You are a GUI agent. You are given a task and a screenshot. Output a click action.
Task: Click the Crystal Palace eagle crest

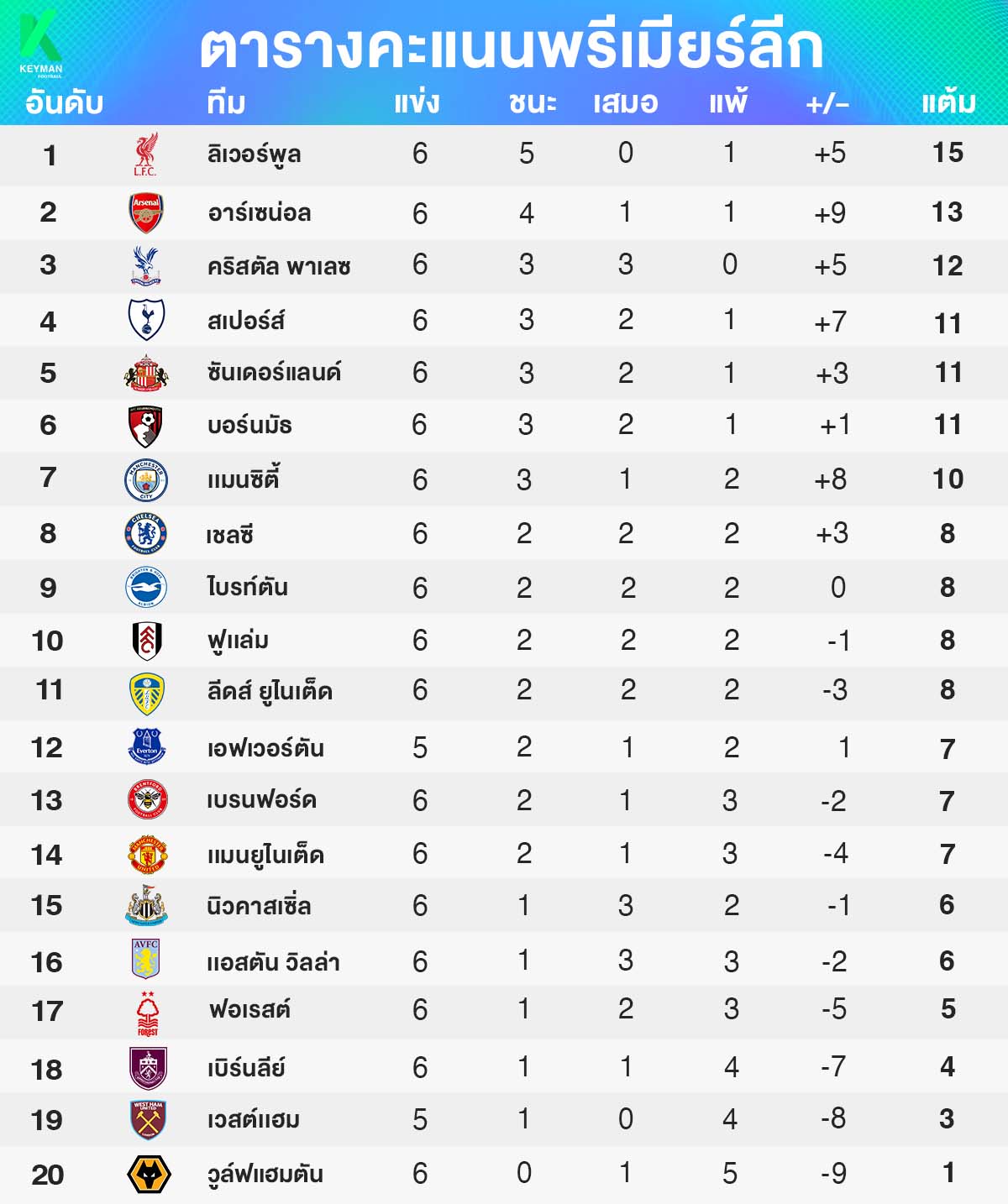pyautogui.click(x=145, y=266)
